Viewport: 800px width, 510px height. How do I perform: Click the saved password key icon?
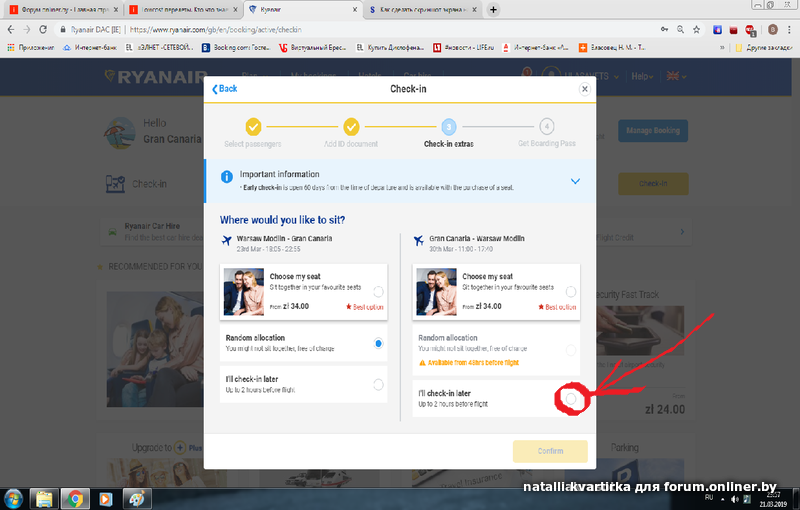664,30
